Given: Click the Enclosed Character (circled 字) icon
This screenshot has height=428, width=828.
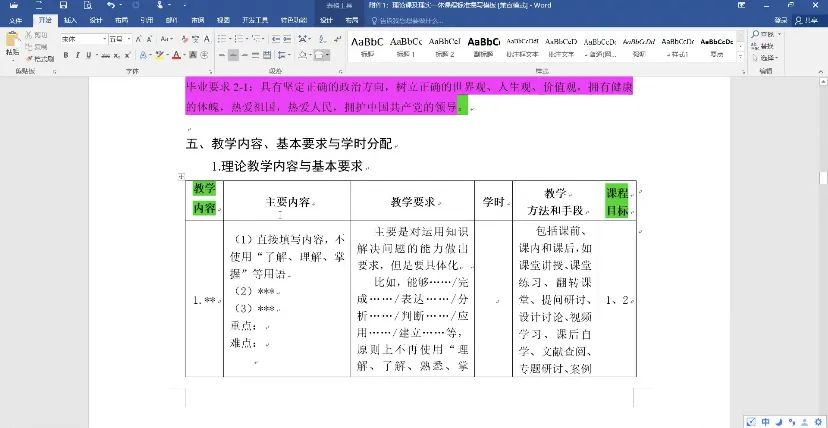Looking at the screenshot, I should pyautogui.click(x=204, y=55).
